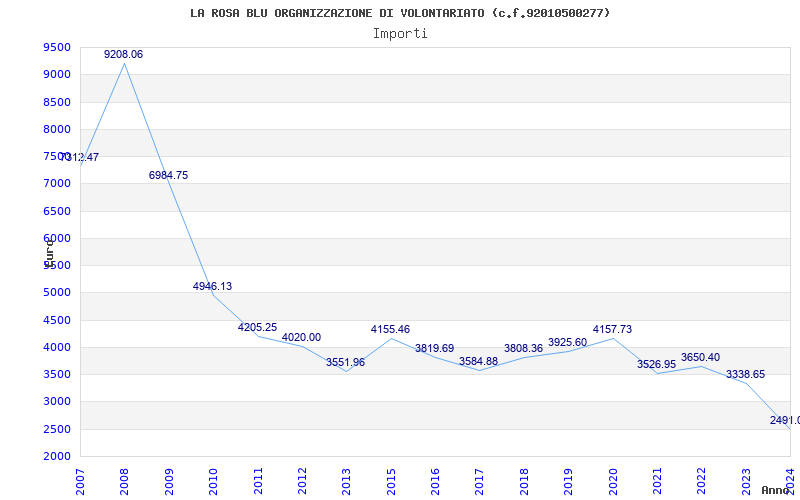
Task: Click x-axis year 2011
Action: tap(258, 482)
